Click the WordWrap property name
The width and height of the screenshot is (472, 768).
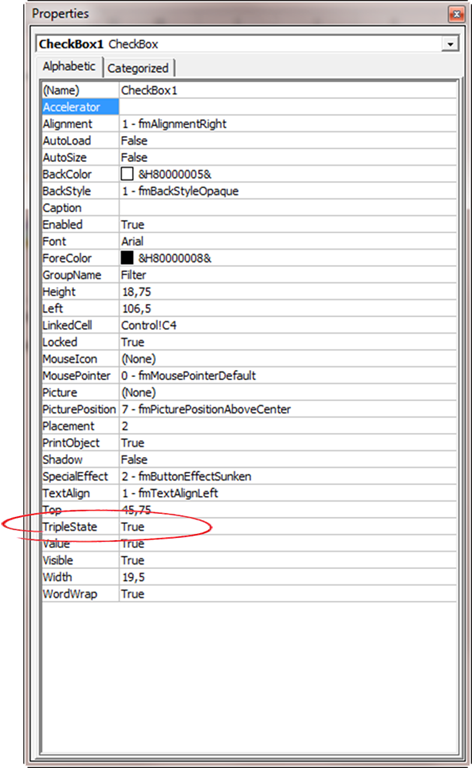tap(70, 594)
